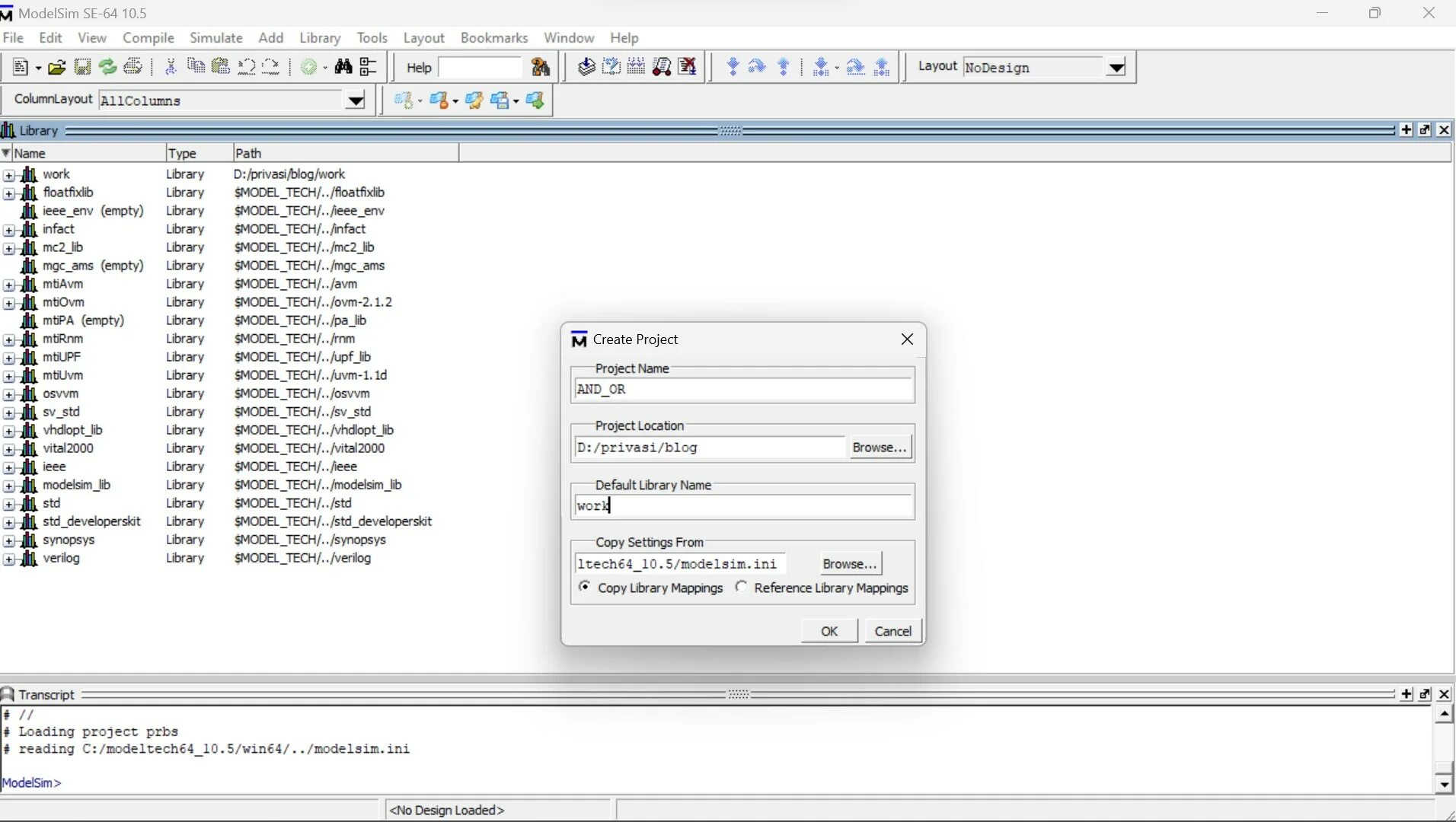The height and width of the screenshot is (822, 1456).
Task: Expand the mtiAvm library node
Action: pyautogui.click(x=8, y=285)
